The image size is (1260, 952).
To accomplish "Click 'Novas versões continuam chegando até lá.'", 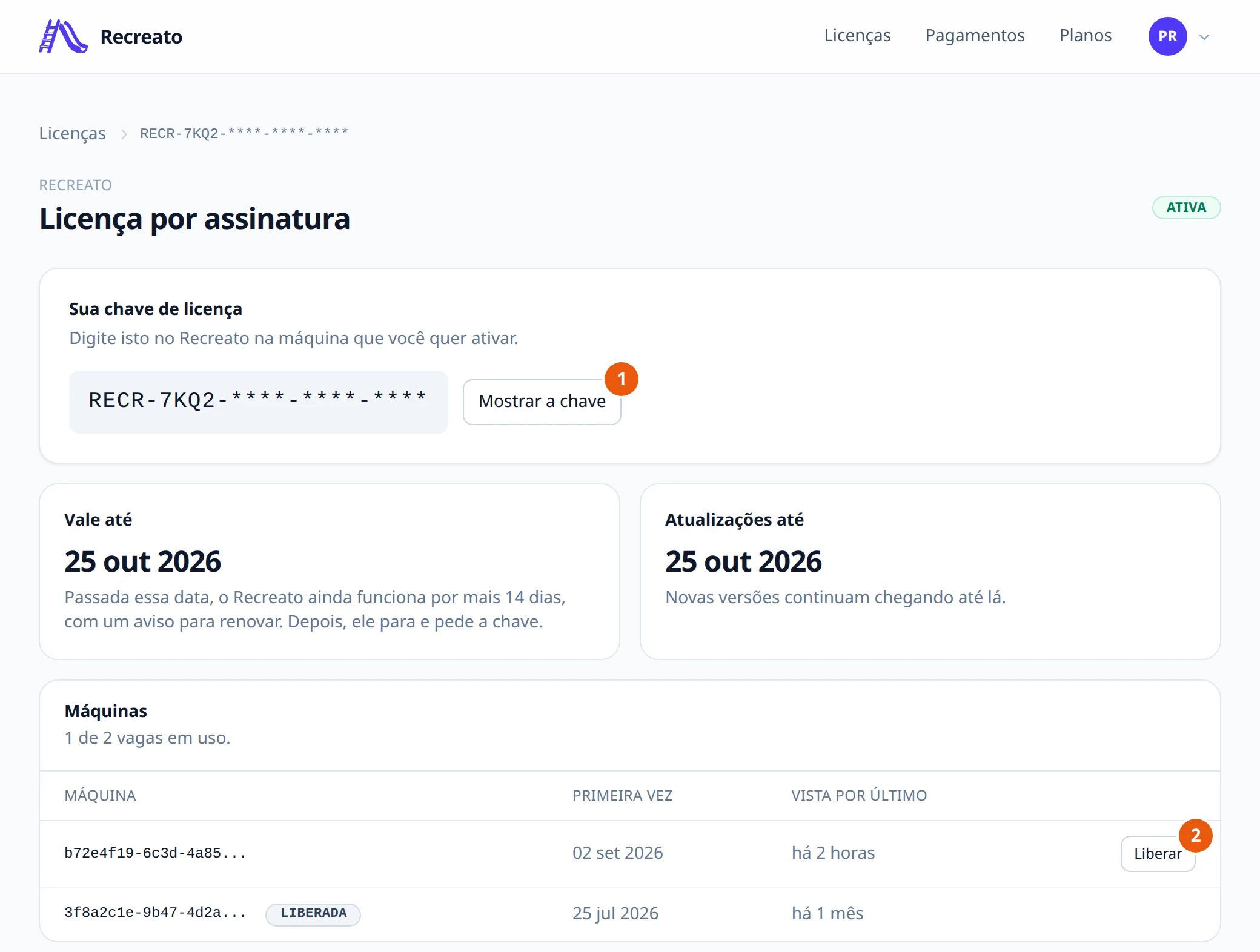I will (835, 598).
